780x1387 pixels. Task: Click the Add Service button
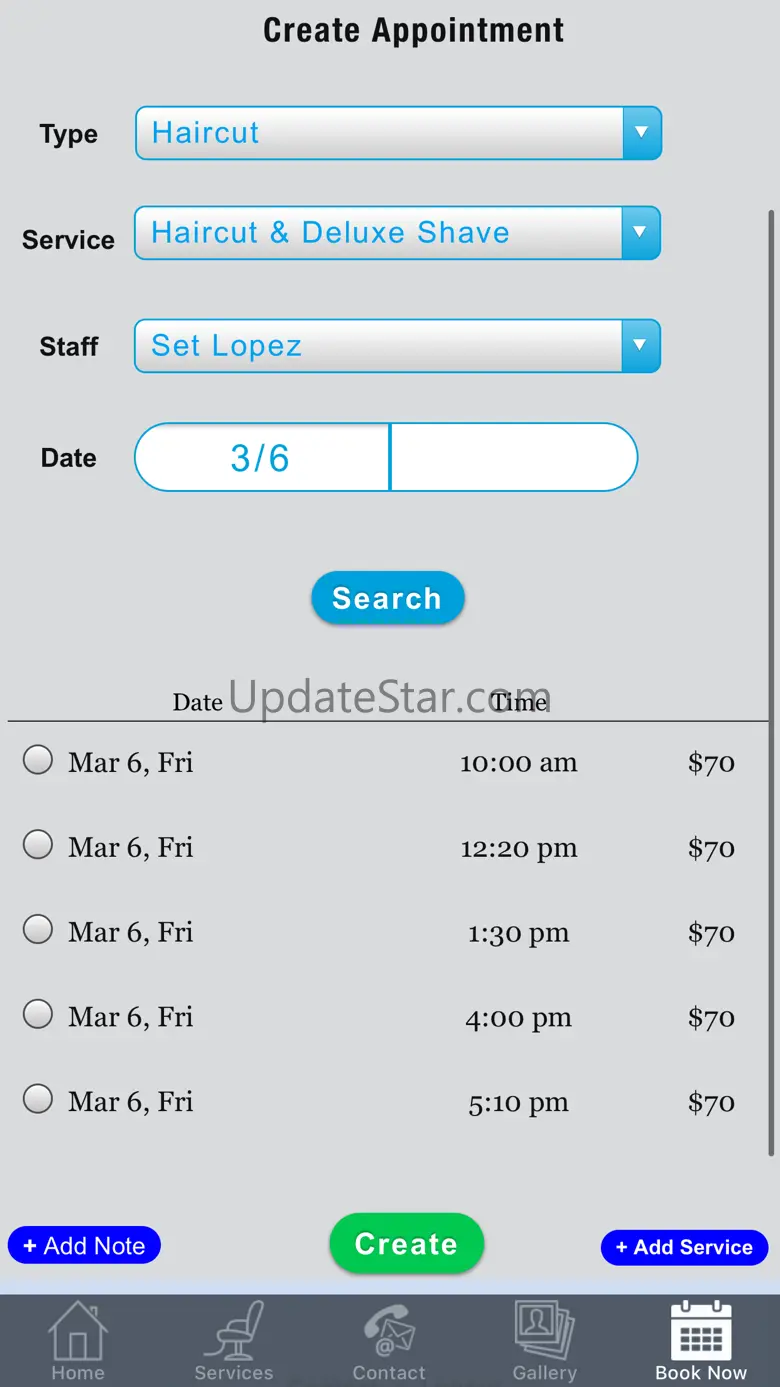click(x=684, y=1247)
